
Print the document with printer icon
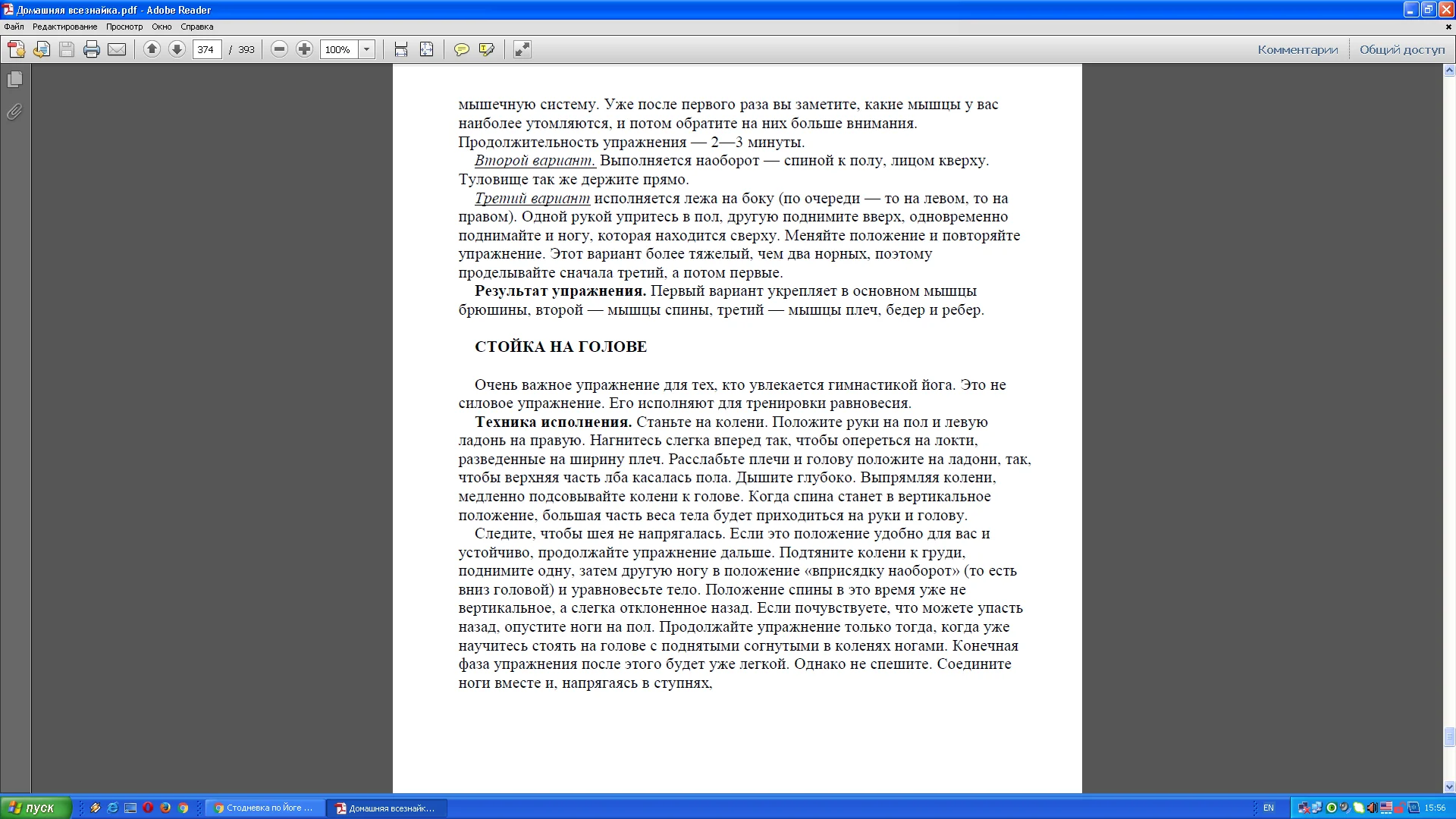pyautogui.click(x=92, y=49)
